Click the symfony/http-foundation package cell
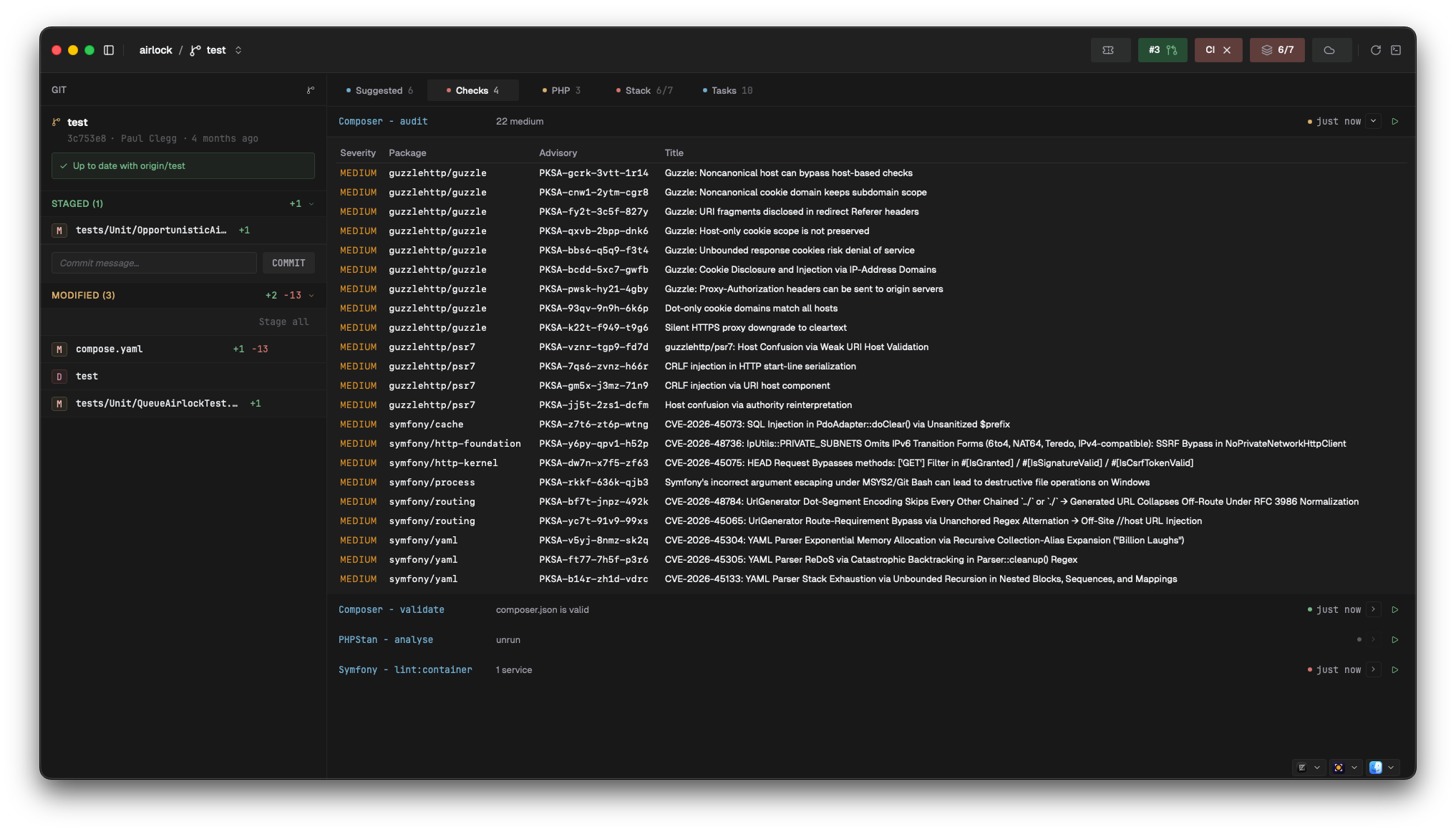This screenshot has width=1456, height=832. pyautogui.click(x=455, y=444)
